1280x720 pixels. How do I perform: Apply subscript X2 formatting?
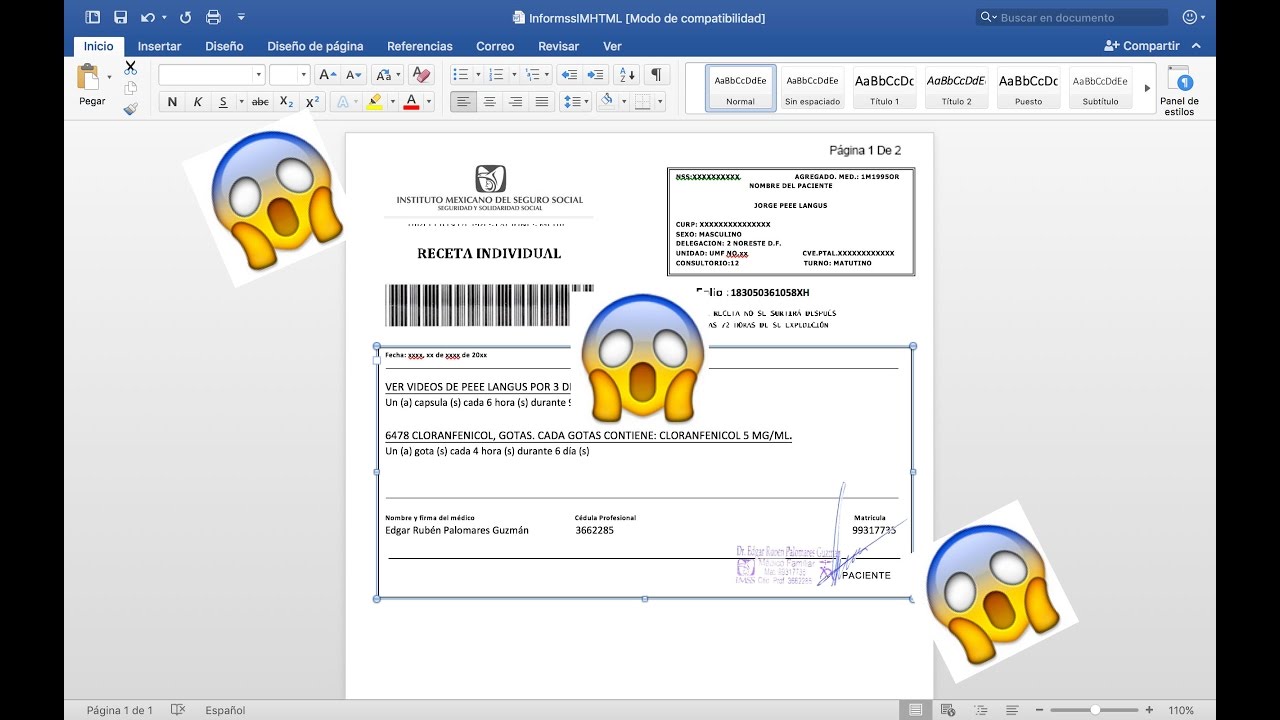286,102
